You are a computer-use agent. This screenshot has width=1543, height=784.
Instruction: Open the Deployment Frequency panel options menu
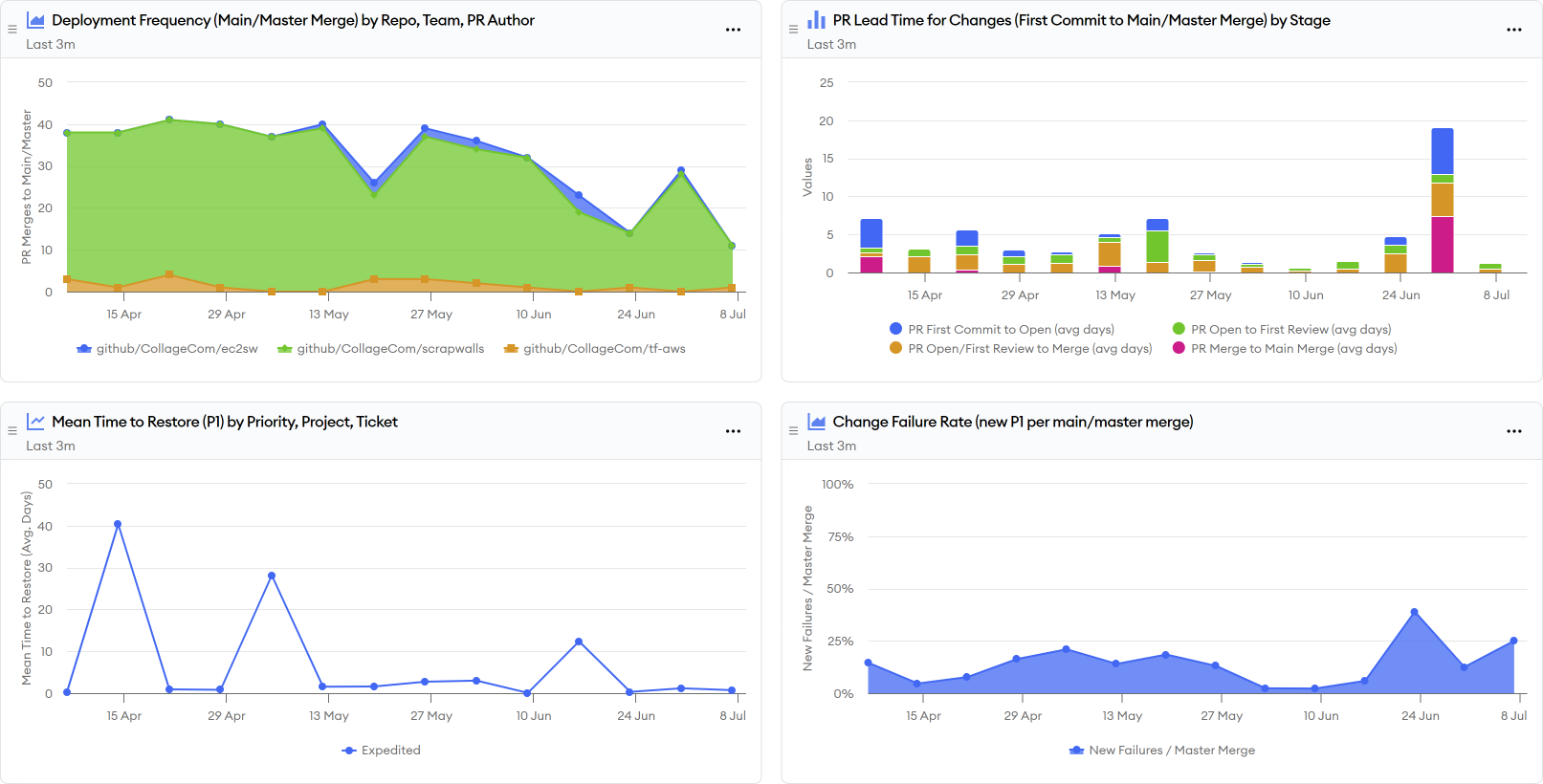click(x=733, y=30)
